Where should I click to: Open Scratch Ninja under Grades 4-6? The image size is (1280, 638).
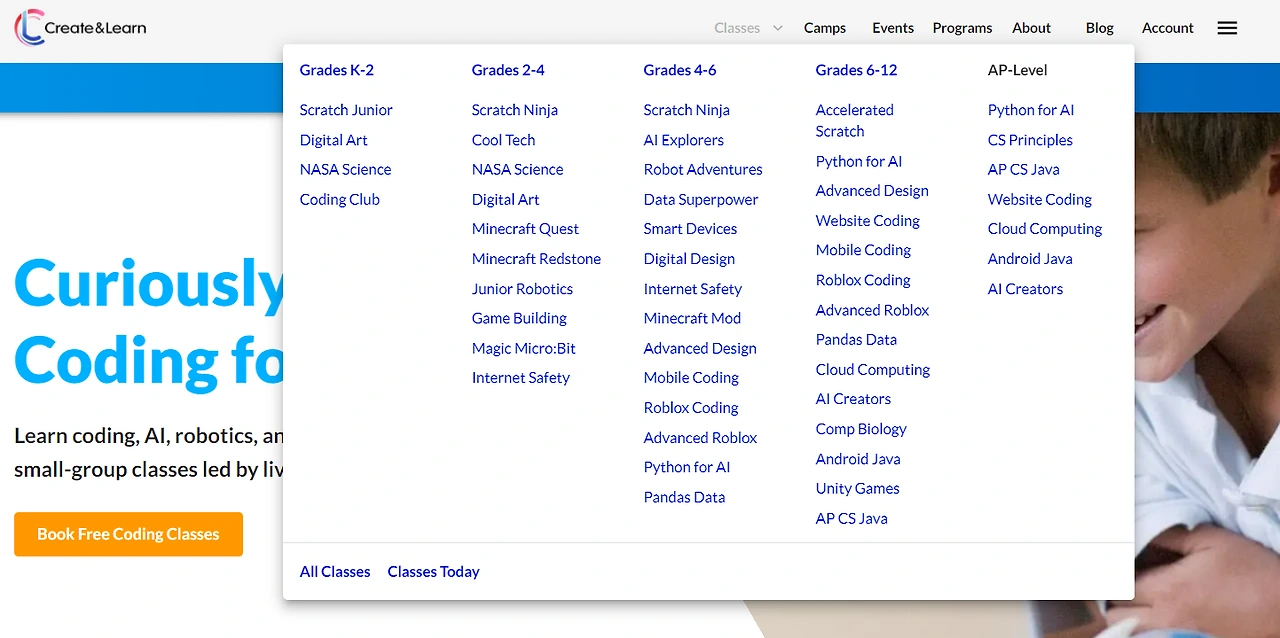(x=687, y=110)
